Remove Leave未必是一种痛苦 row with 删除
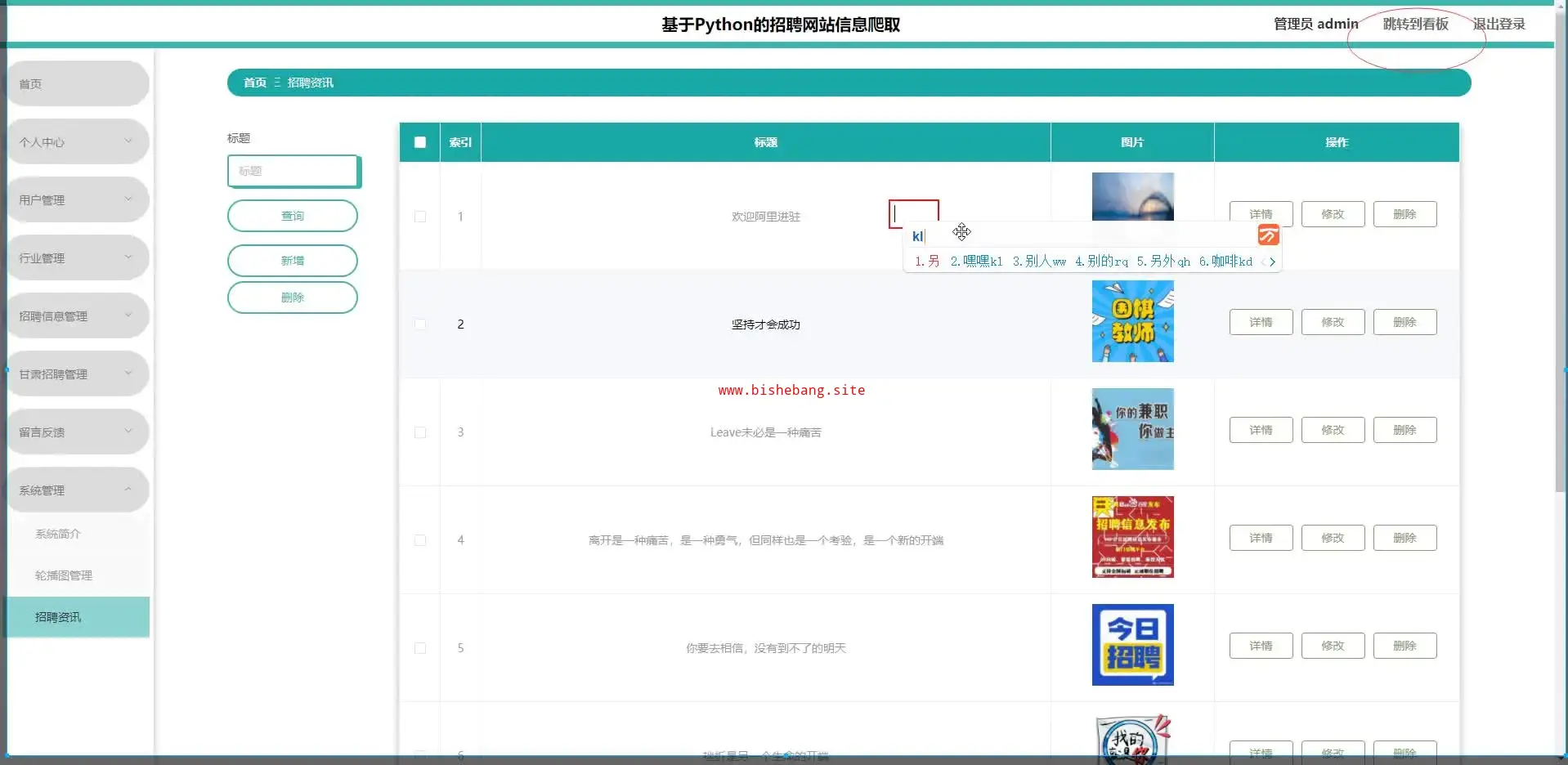Screen dimensions: 1568x765 tap(1405, 430)
